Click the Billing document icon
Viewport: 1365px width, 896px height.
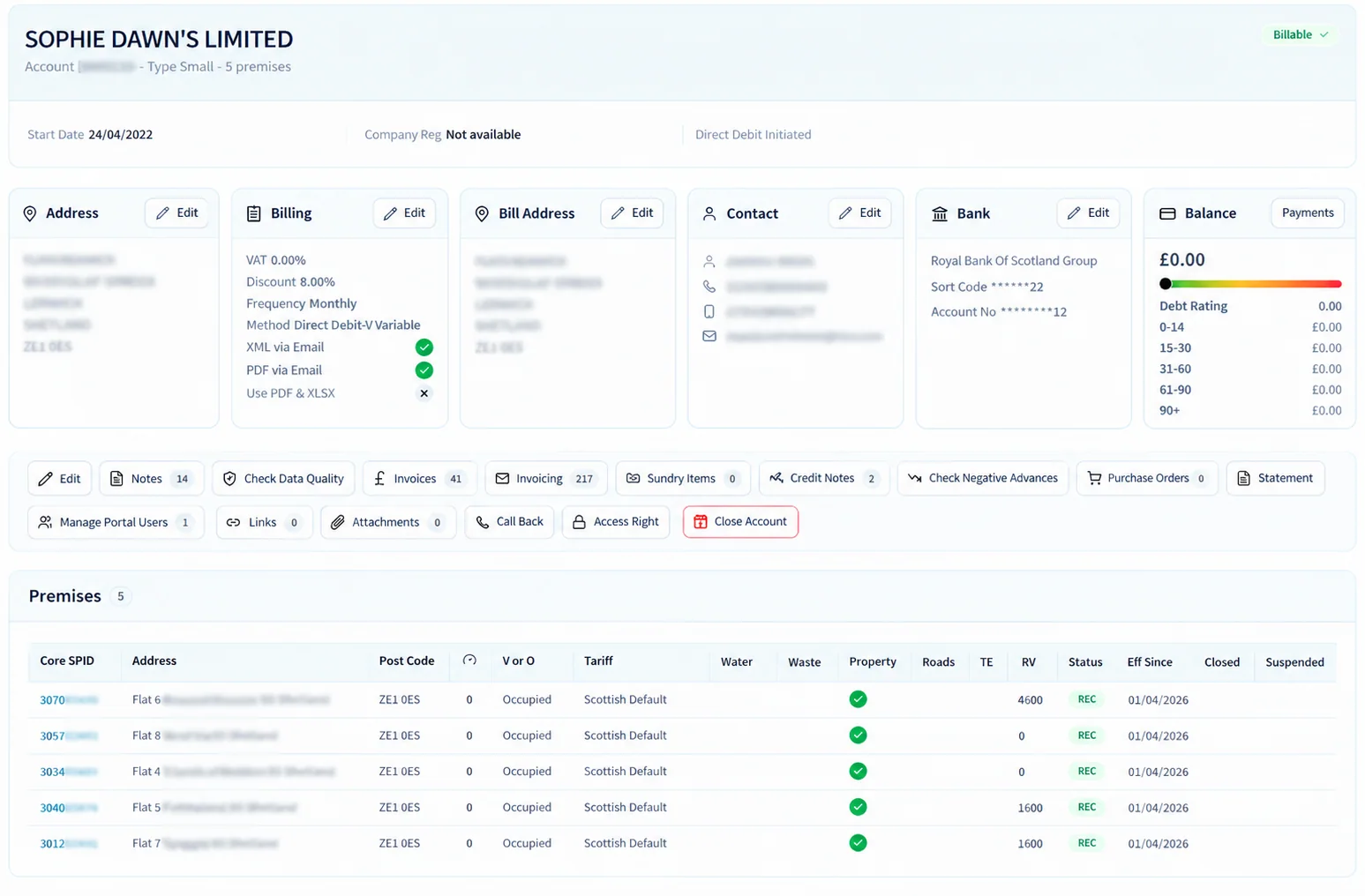[x=254, y=213]
